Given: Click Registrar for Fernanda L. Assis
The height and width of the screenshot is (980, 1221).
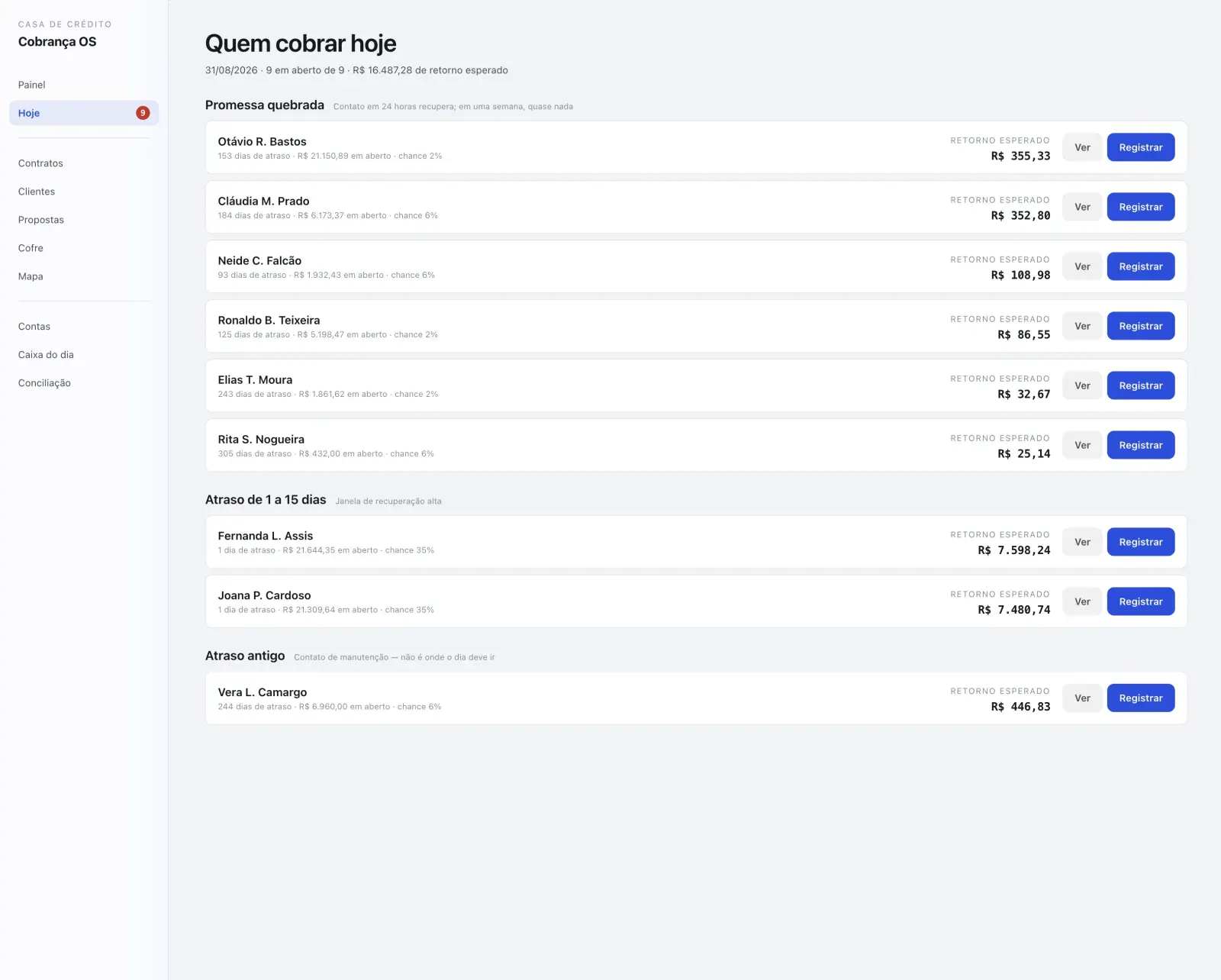Looking at the screenshot, I should (1141, 542).
